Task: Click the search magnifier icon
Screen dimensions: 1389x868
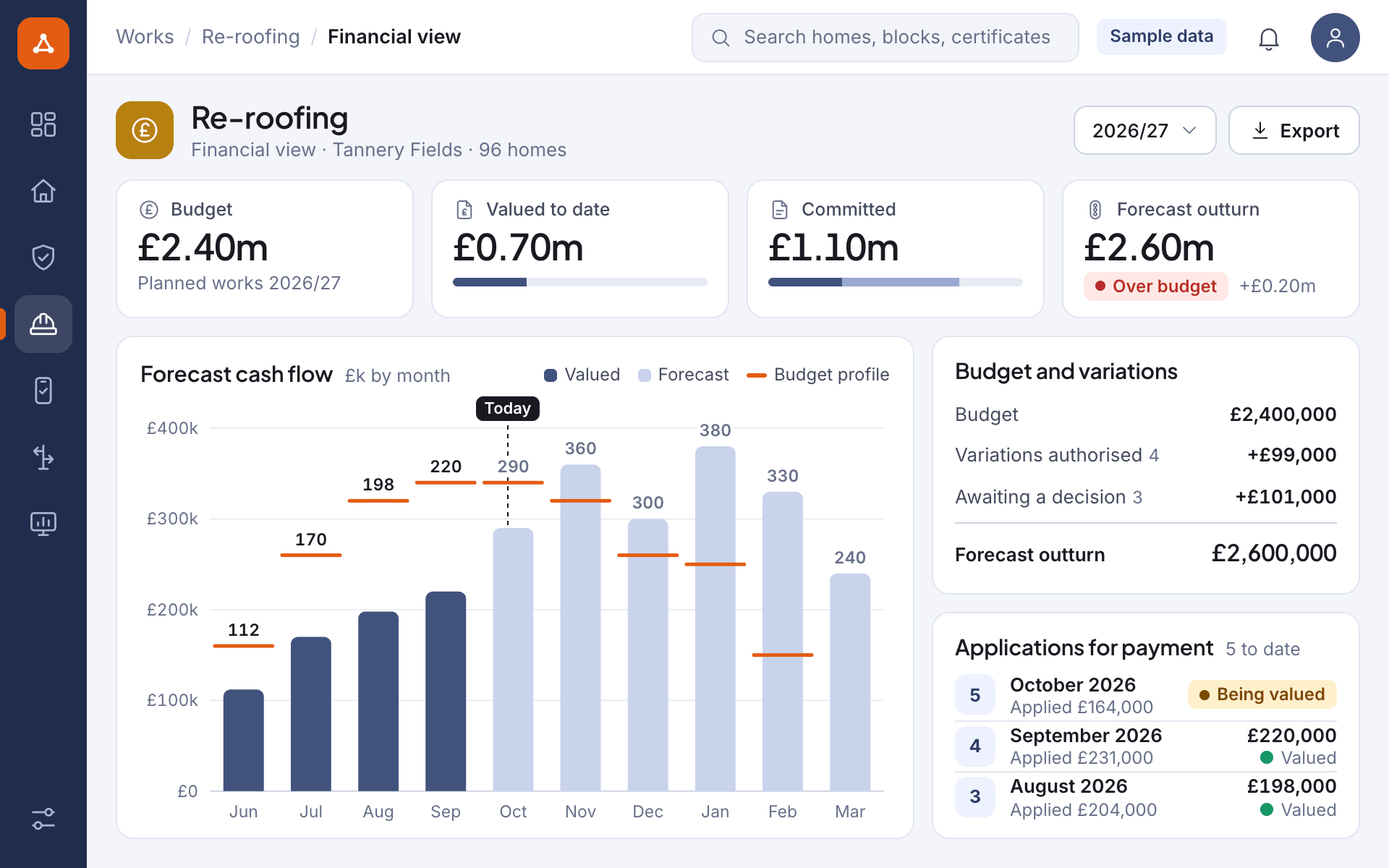Action: click(721, 38)
